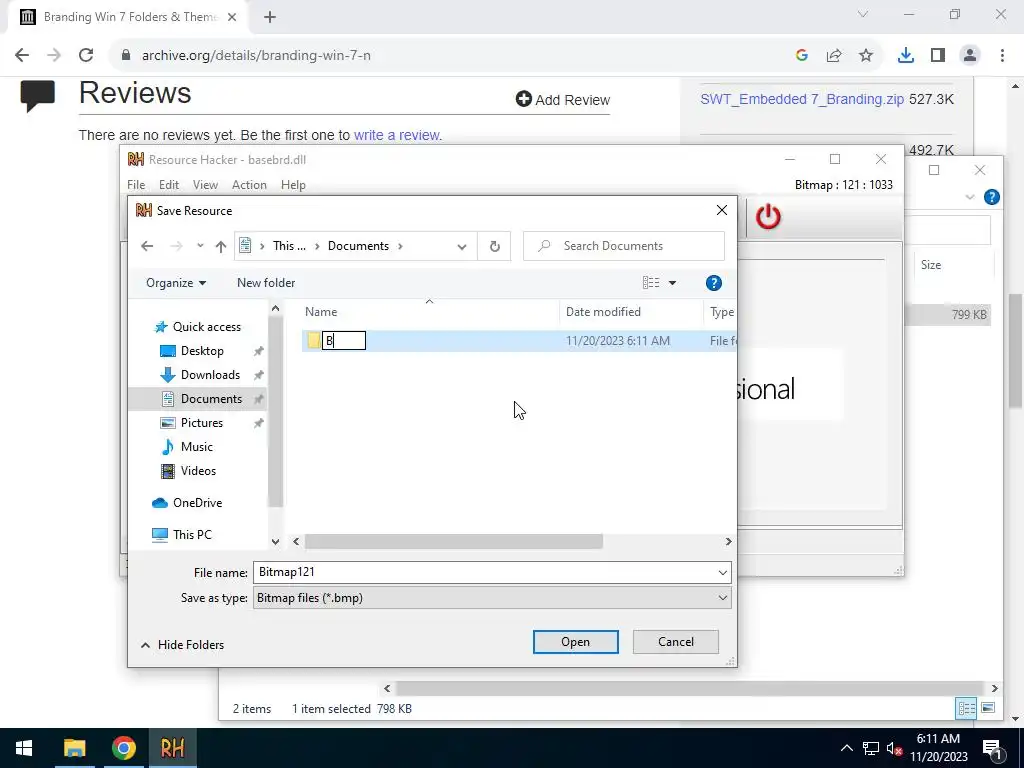Open the View menu in Resource Hacker
This screenshot has width=1024, height=768.
[205, 185]
